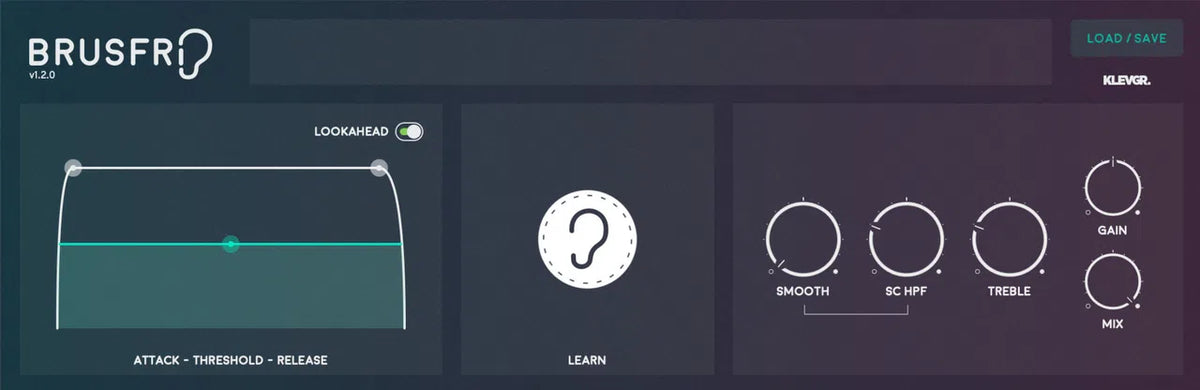This screenshot has height=390, width=1200.
Task: Click the ear-shaped Learn button
Action: pos(587,238)
